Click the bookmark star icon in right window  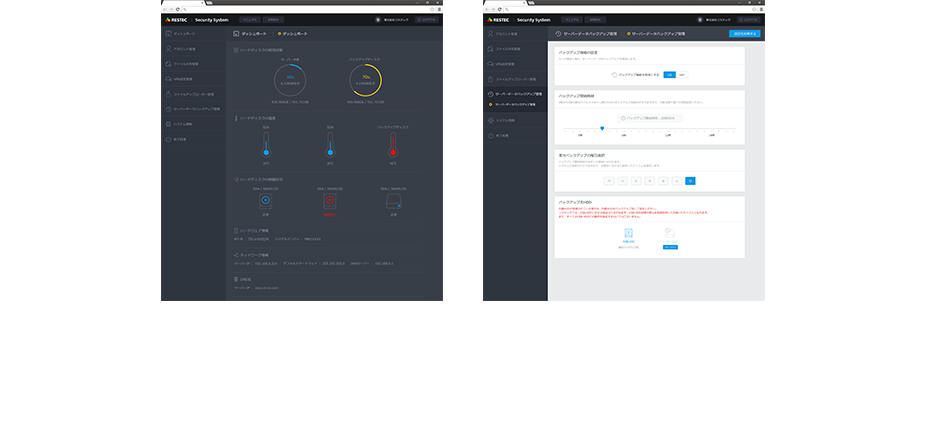tap(755, 9)
